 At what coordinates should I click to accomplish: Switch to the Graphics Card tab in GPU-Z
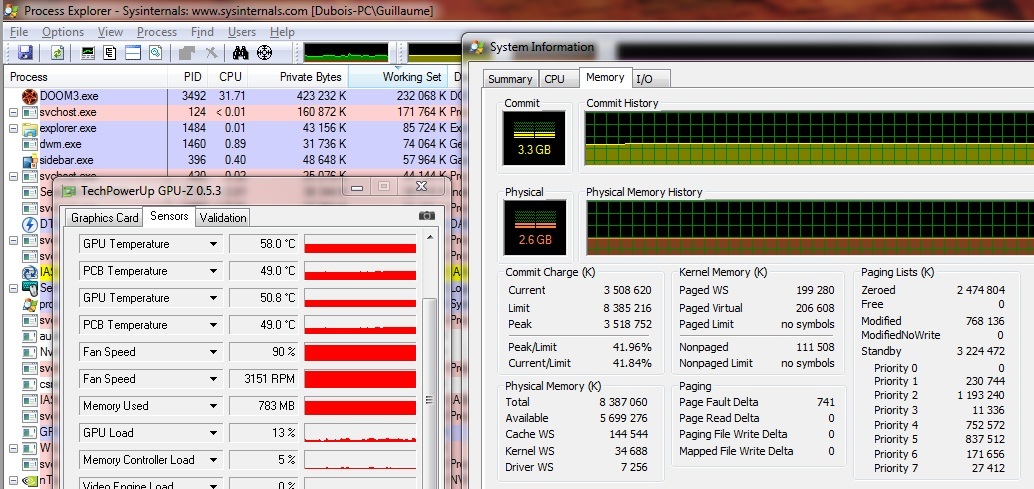tap(104, 218)
